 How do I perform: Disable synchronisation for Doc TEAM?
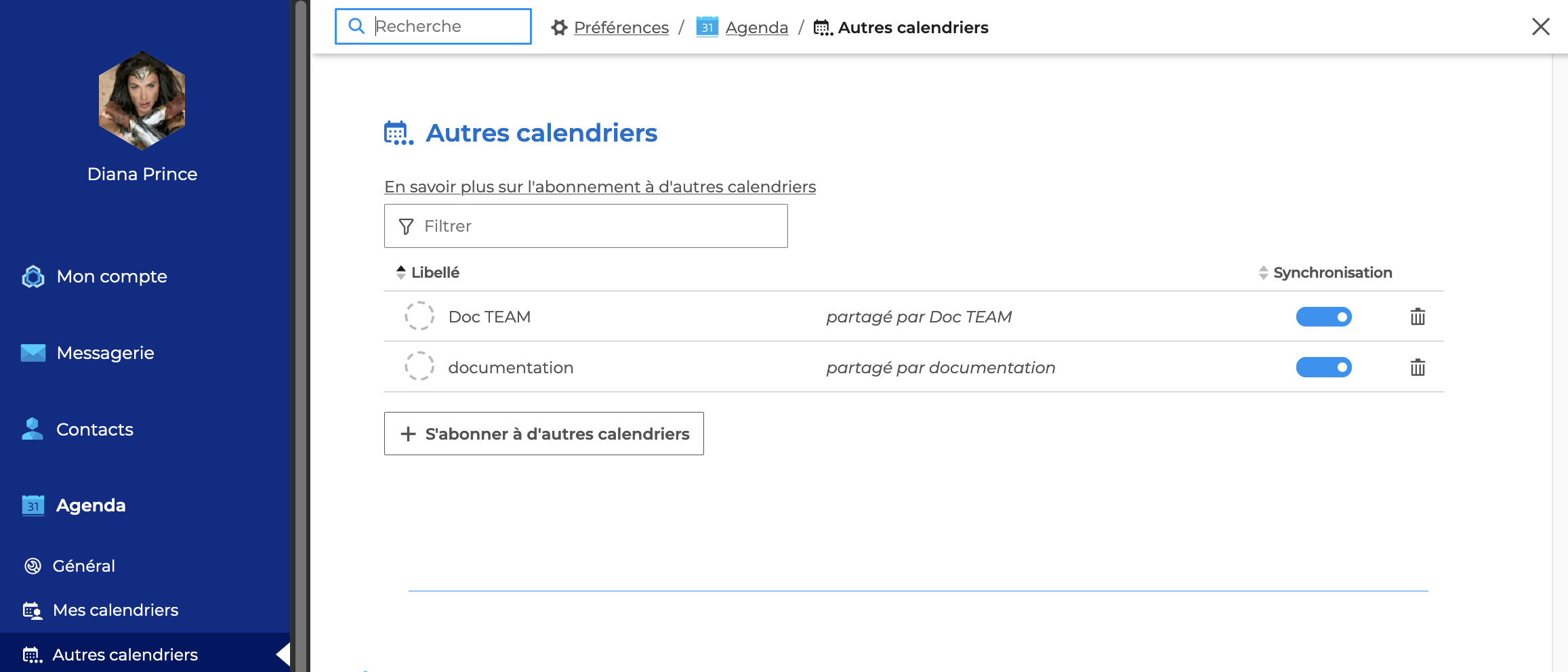click(x=1323, y=317)
